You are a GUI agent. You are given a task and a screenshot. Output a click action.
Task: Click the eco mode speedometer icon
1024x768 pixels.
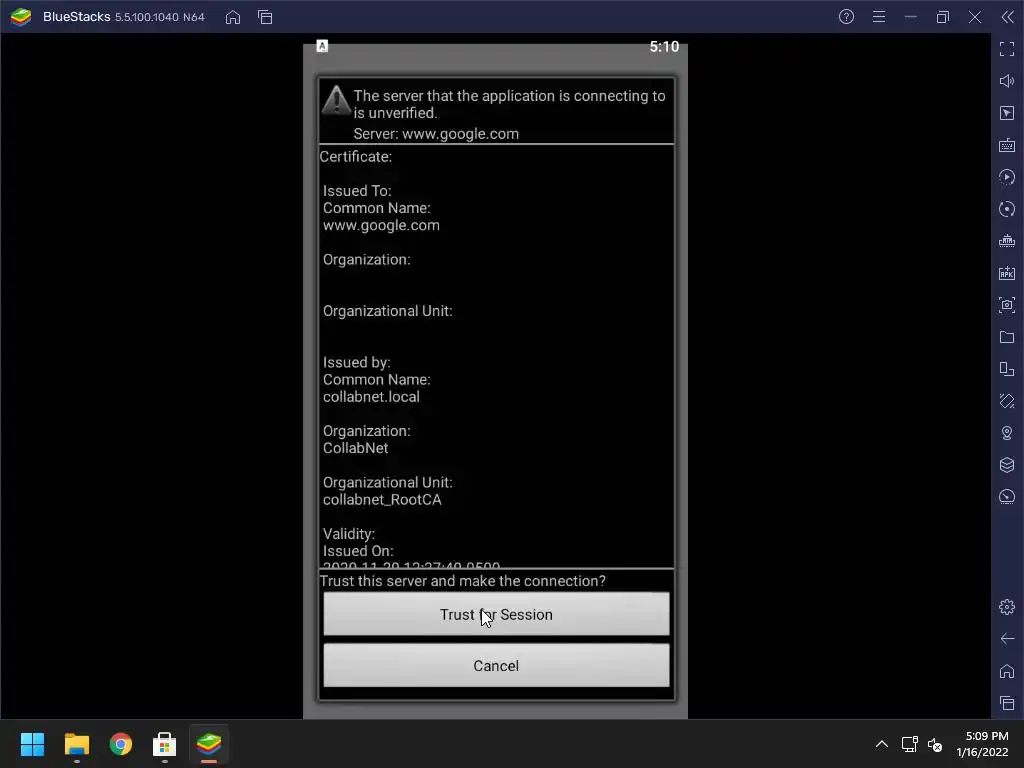tap(1007, 497)
